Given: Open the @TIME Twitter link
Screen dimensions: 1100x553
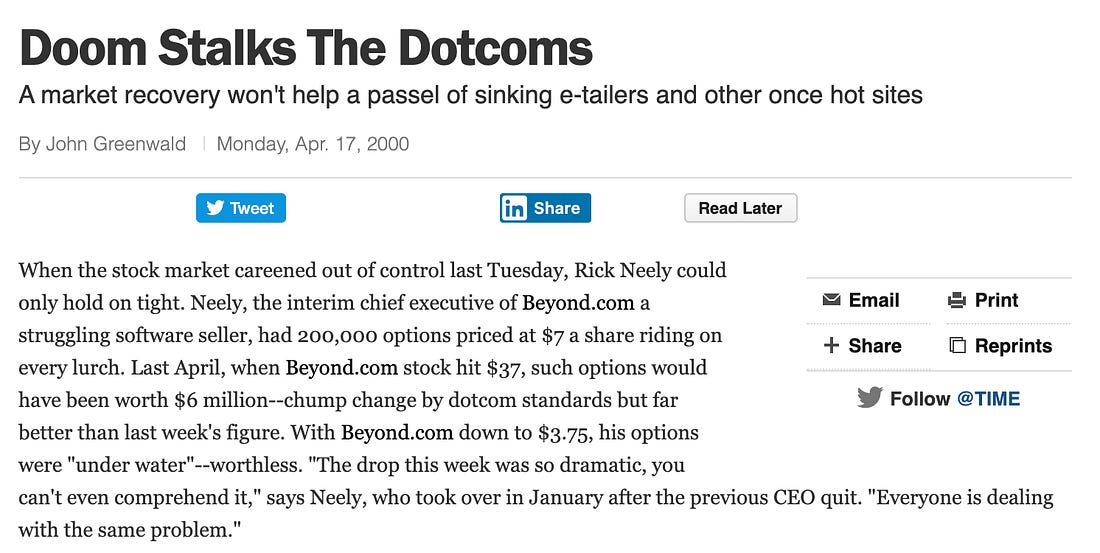Looking at the screenshot, I should pos(988,399).
